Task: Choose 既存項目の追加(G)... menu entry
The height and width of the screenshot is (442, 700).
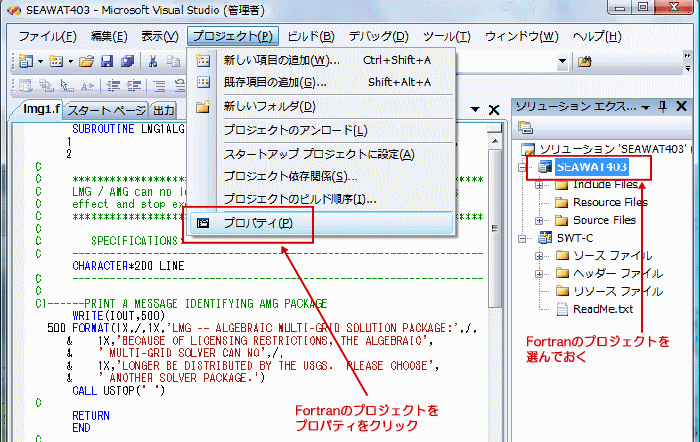Action: coord(321,82)
